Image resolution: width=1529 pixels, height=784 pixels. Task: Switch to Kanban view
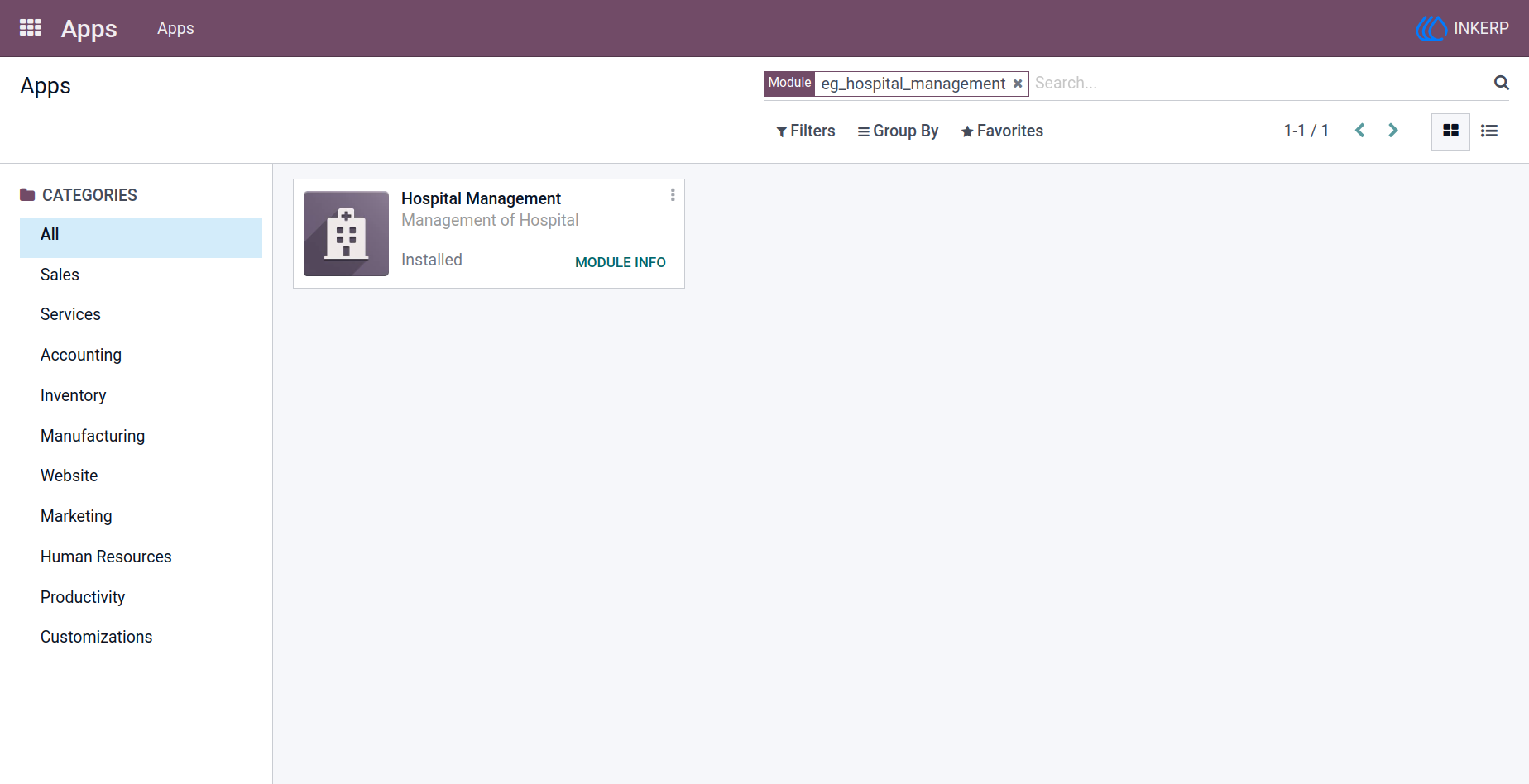pyautogui.click(x=1450, y=131)
